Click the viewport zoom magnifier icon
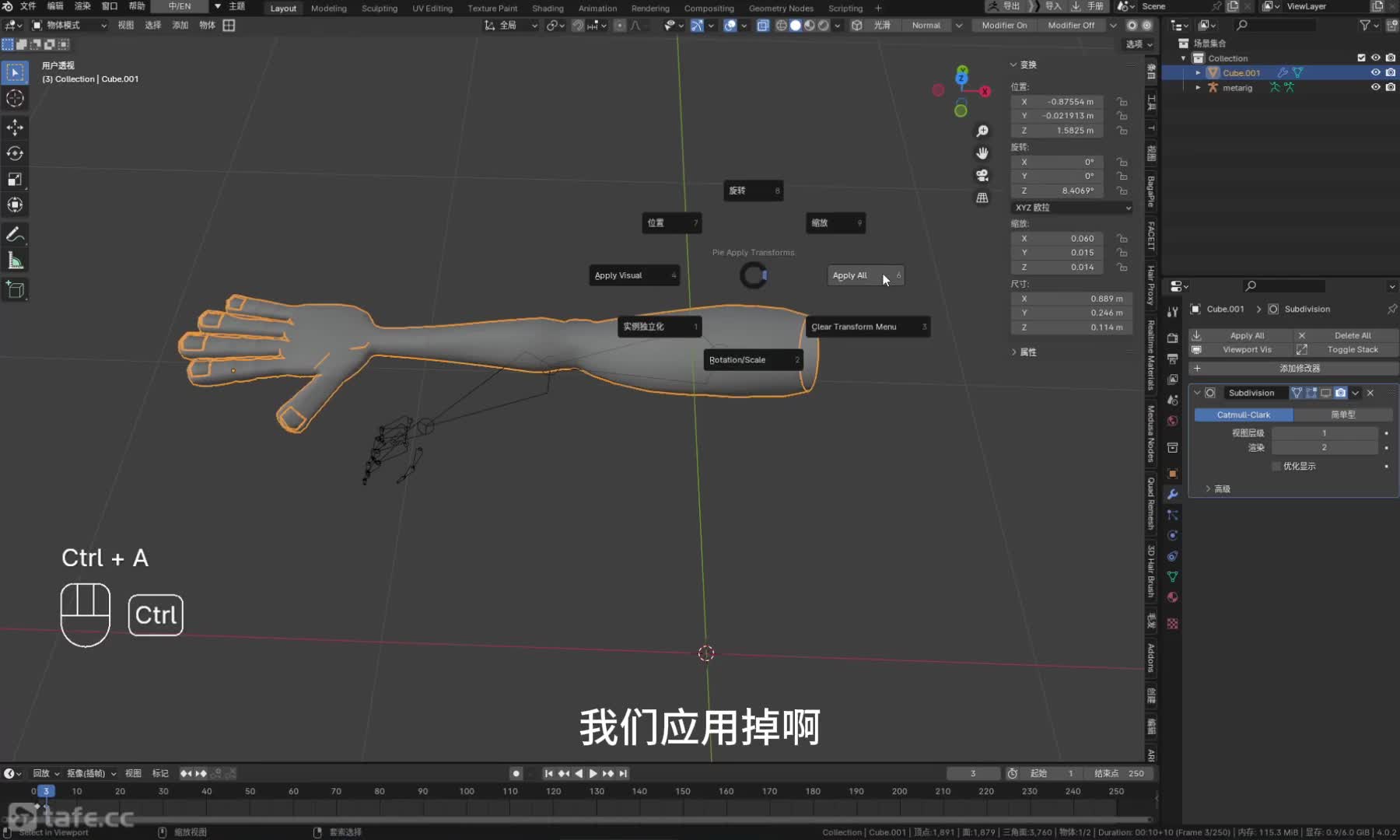This screenshot has width=1400, height=840. click(982, 131)
